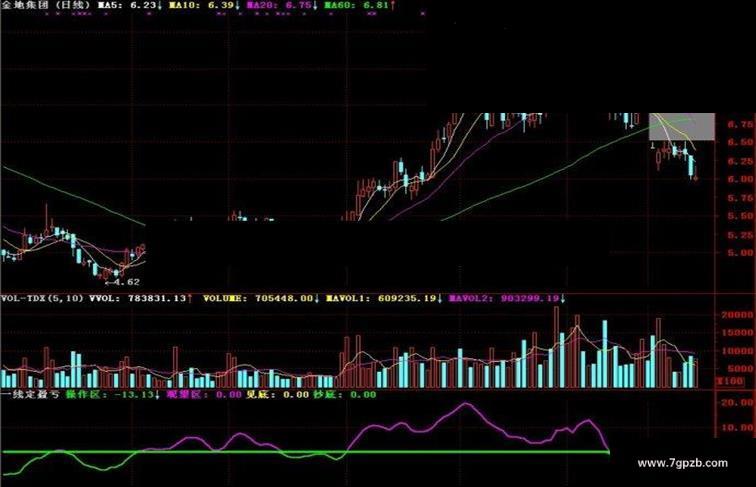Click the 20000 volume axis label
This screenshot has height=487, width=756.
tap(737, 315)
